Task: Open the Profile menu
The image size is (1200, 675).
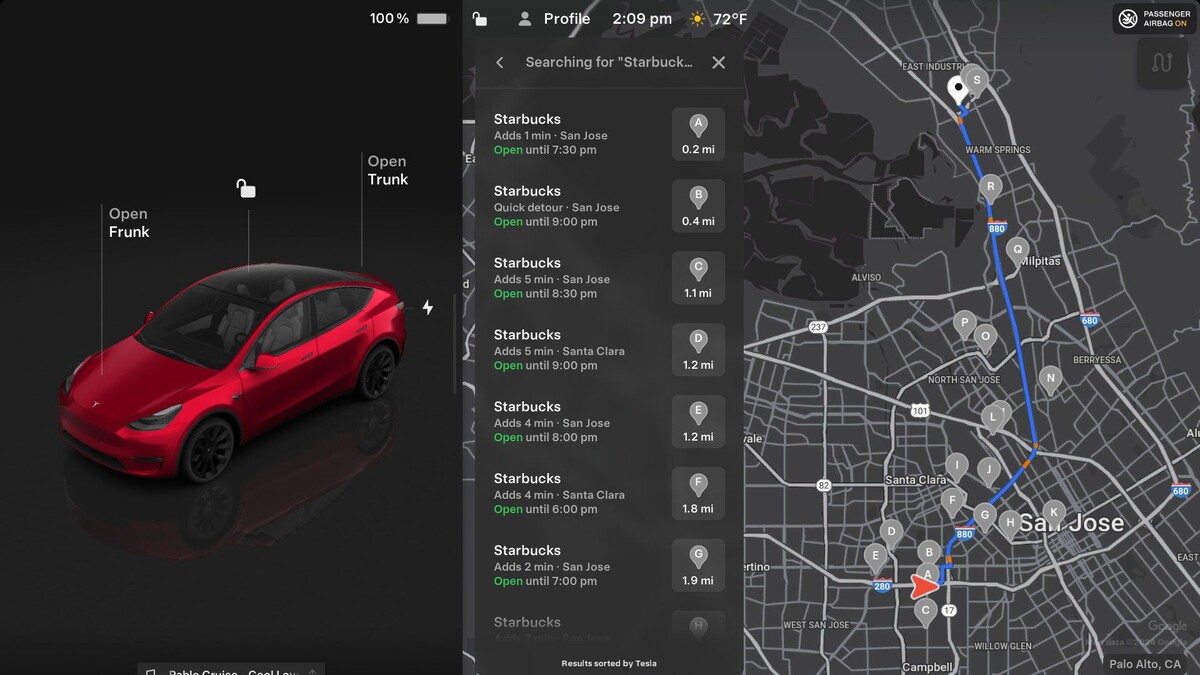Action: (x=553, y=19)
